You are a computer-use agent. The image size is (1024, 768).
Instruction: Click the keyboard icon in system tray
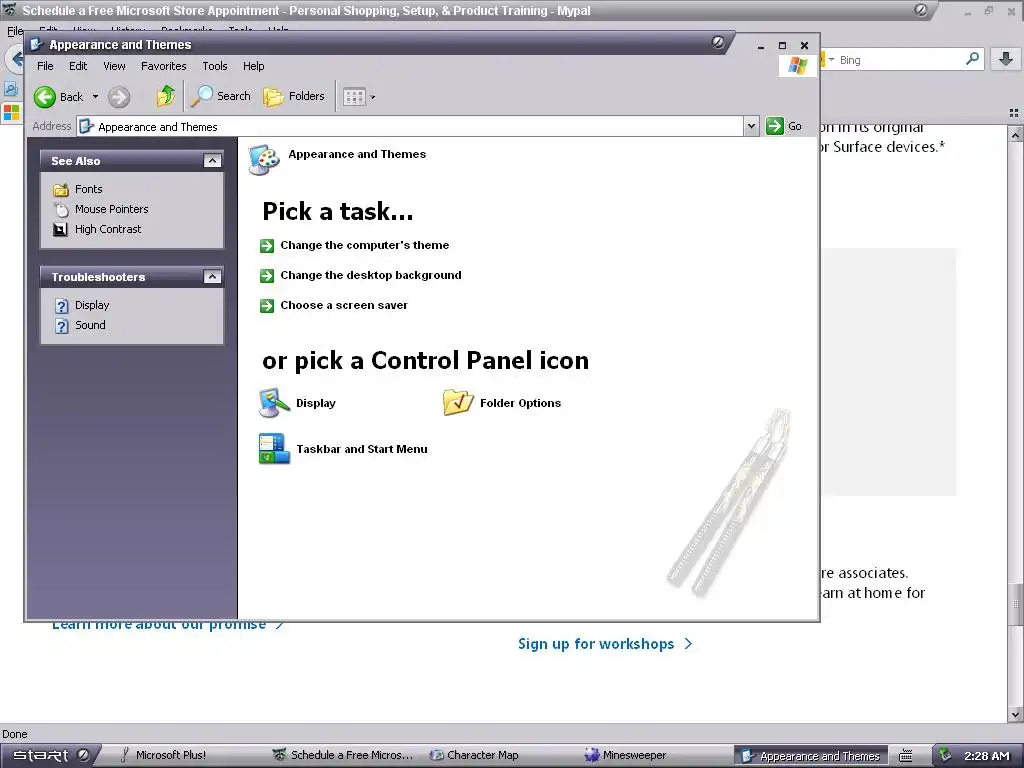905,756
